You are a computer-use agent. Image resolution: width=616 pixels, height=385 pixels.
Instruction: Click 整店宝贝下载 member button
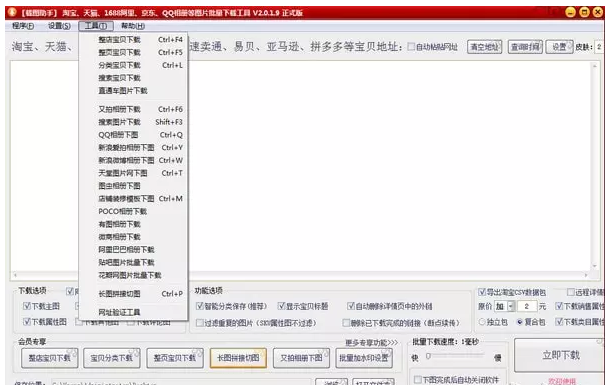tap(50, 358)
